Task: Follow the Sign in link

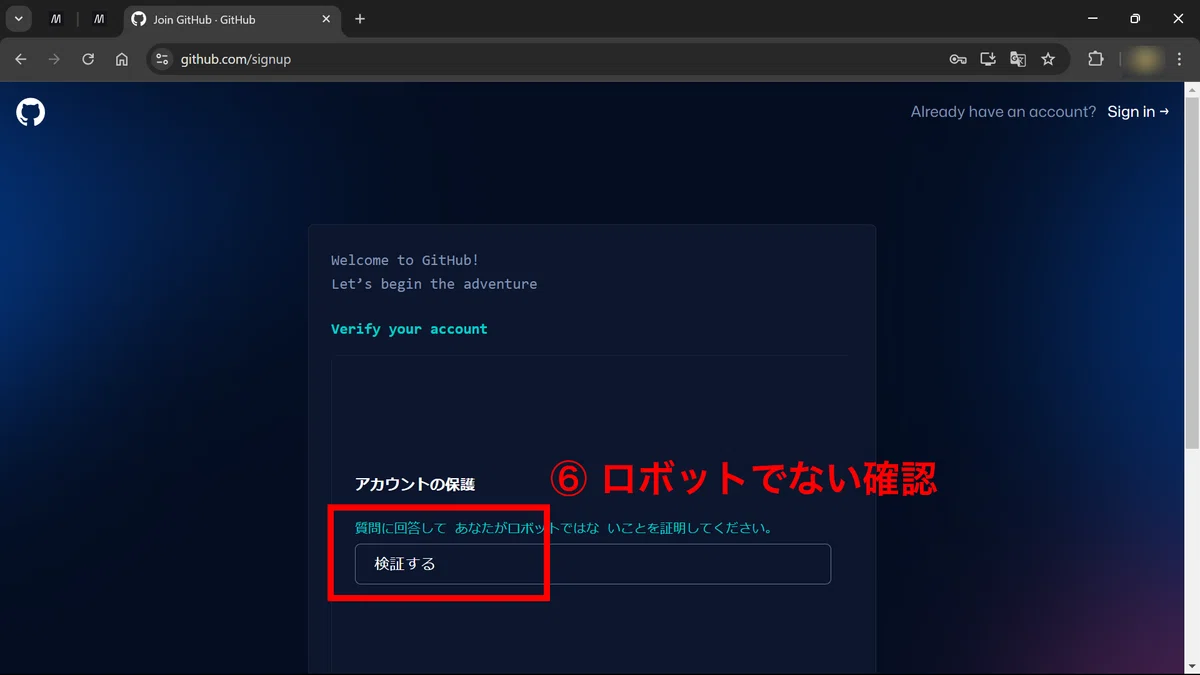Action: click(1138, 112)
